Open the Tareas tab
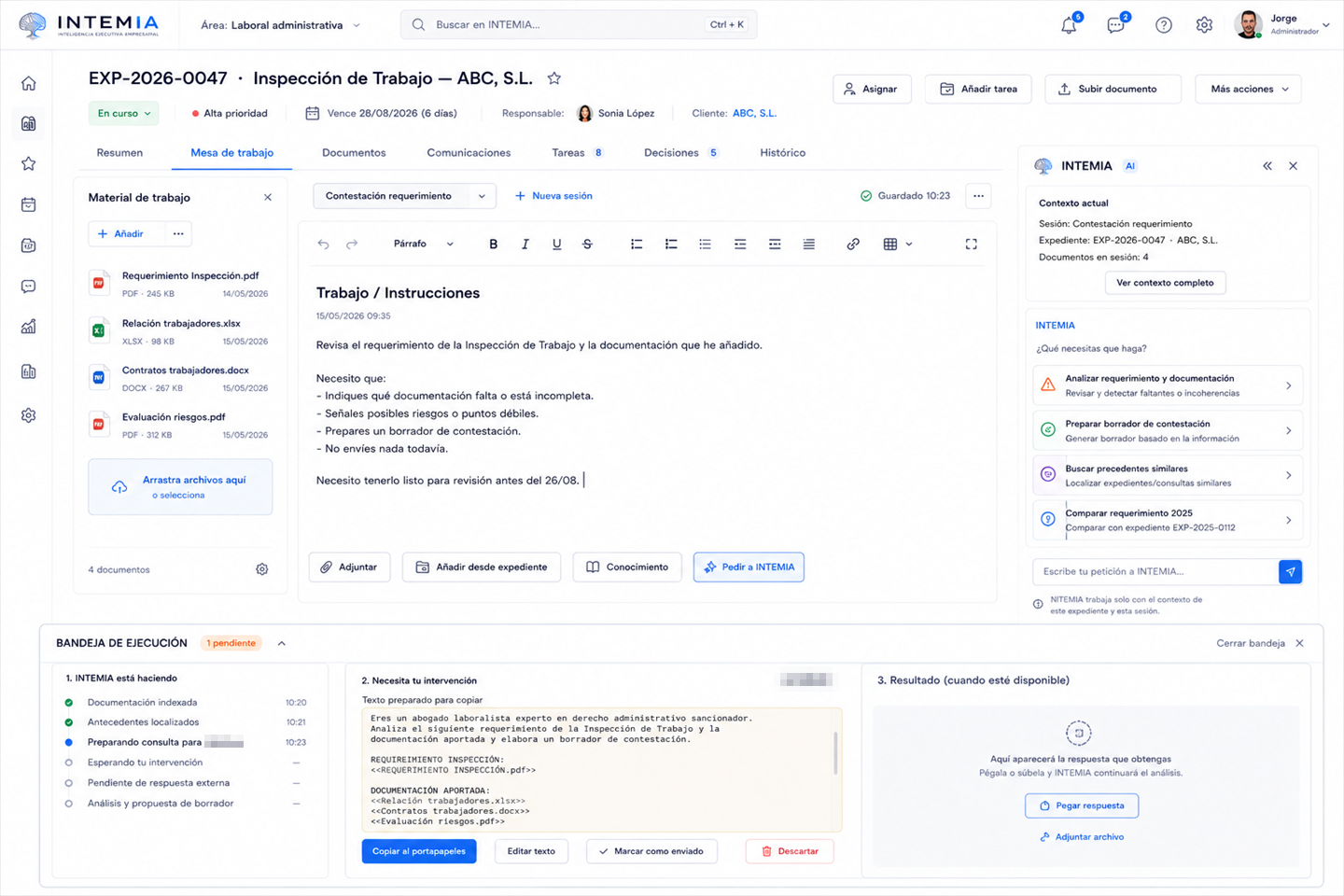Image resolution: width=1344 pixels, height=896 pixels. coord(578,153)
